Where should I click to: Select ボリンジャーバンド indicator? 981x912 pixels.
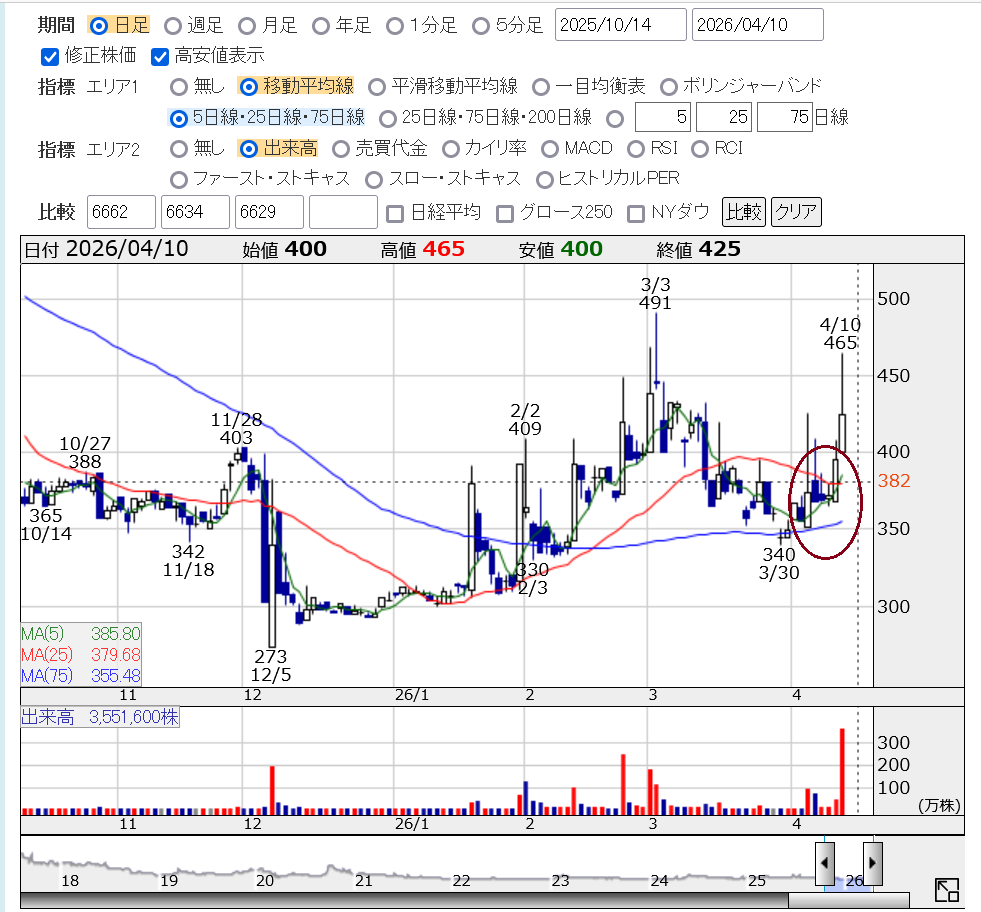667,87
